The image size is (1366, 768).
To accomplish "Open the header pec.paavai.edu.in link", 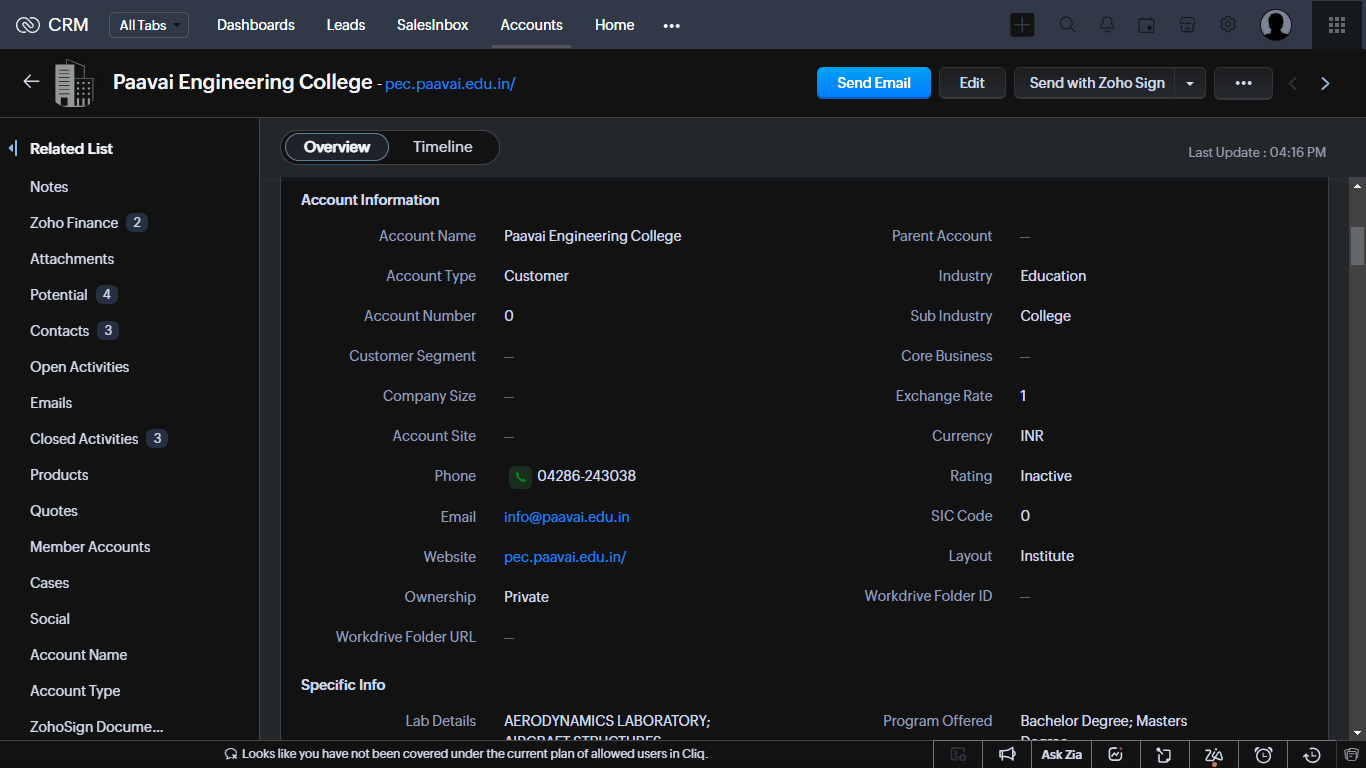I will pos(450,84).
